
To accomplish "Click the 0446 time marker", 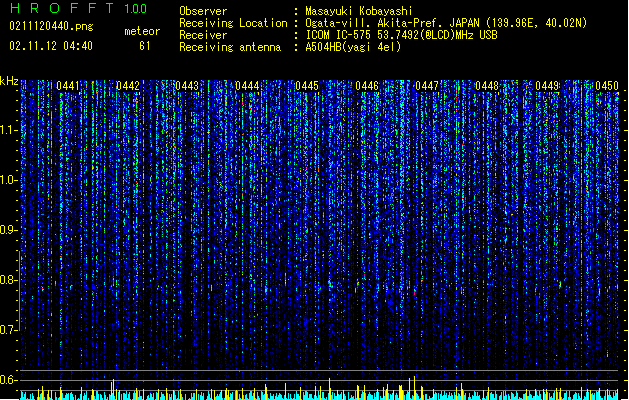I will pos(367,86).
